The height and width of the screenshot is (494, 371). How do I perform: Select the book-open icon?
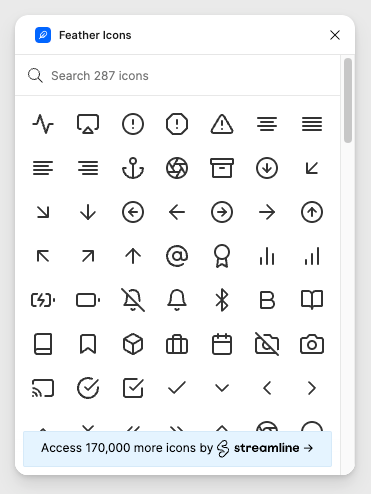click(312, 300)
